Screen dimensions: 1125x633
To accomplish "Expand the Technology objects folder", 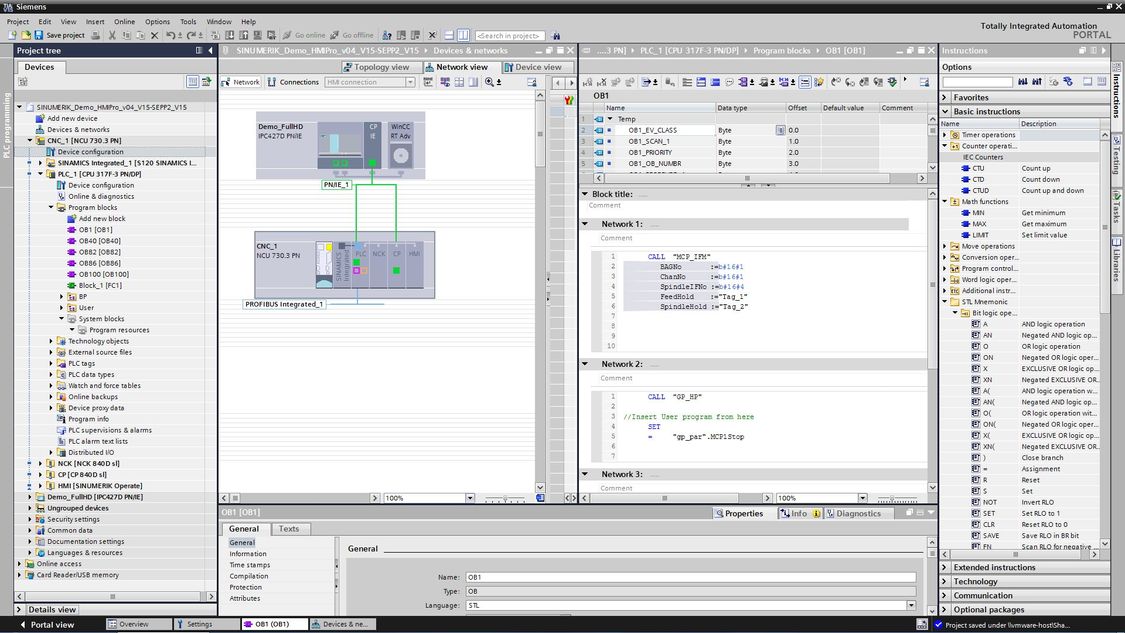I will pyautogui.click(x=51, y=341).
